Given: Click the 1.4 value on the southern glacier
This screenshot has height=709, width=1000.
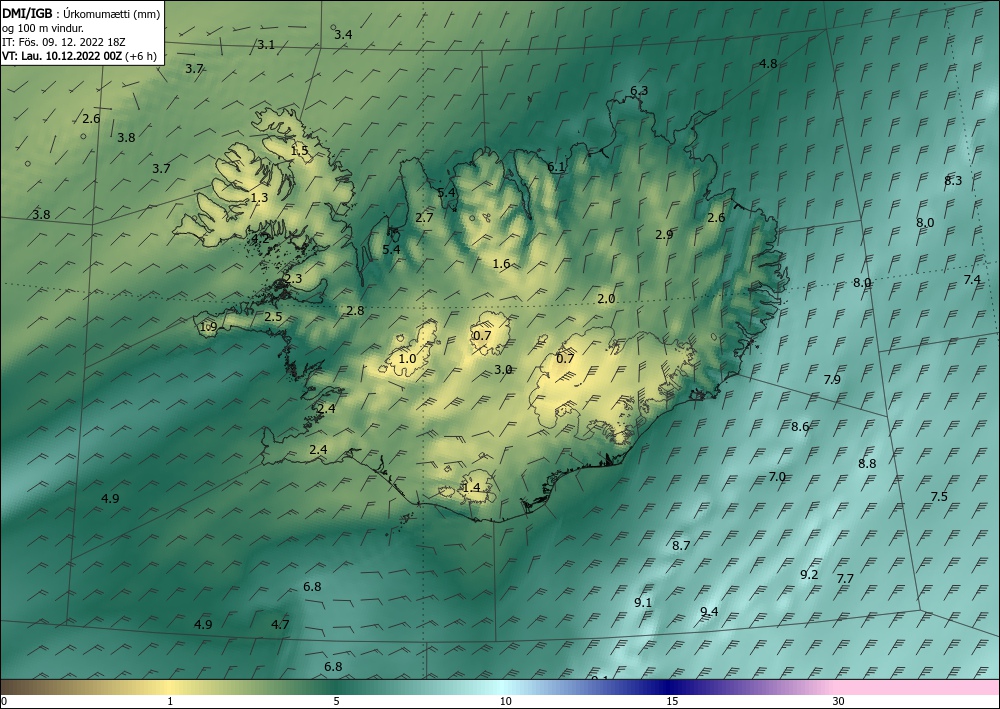Looking at the screenshot, I should pyautogui.click(x=471, y=488).
